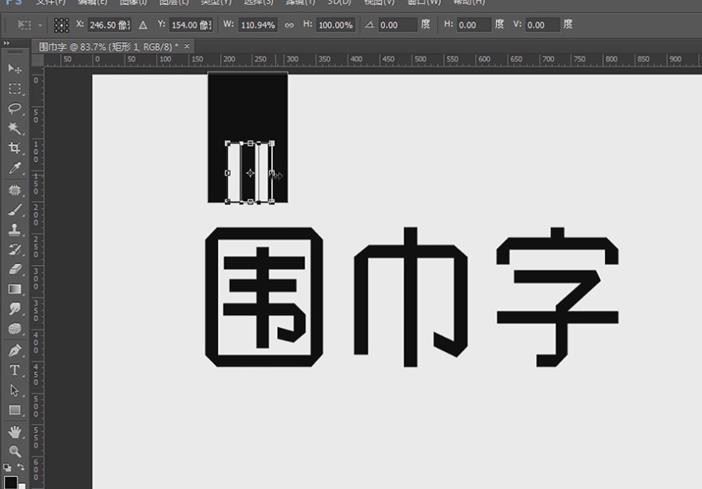This screenshot has width=702, height=489.
Task: Select the Eyedropper tool
Action: 14,168
